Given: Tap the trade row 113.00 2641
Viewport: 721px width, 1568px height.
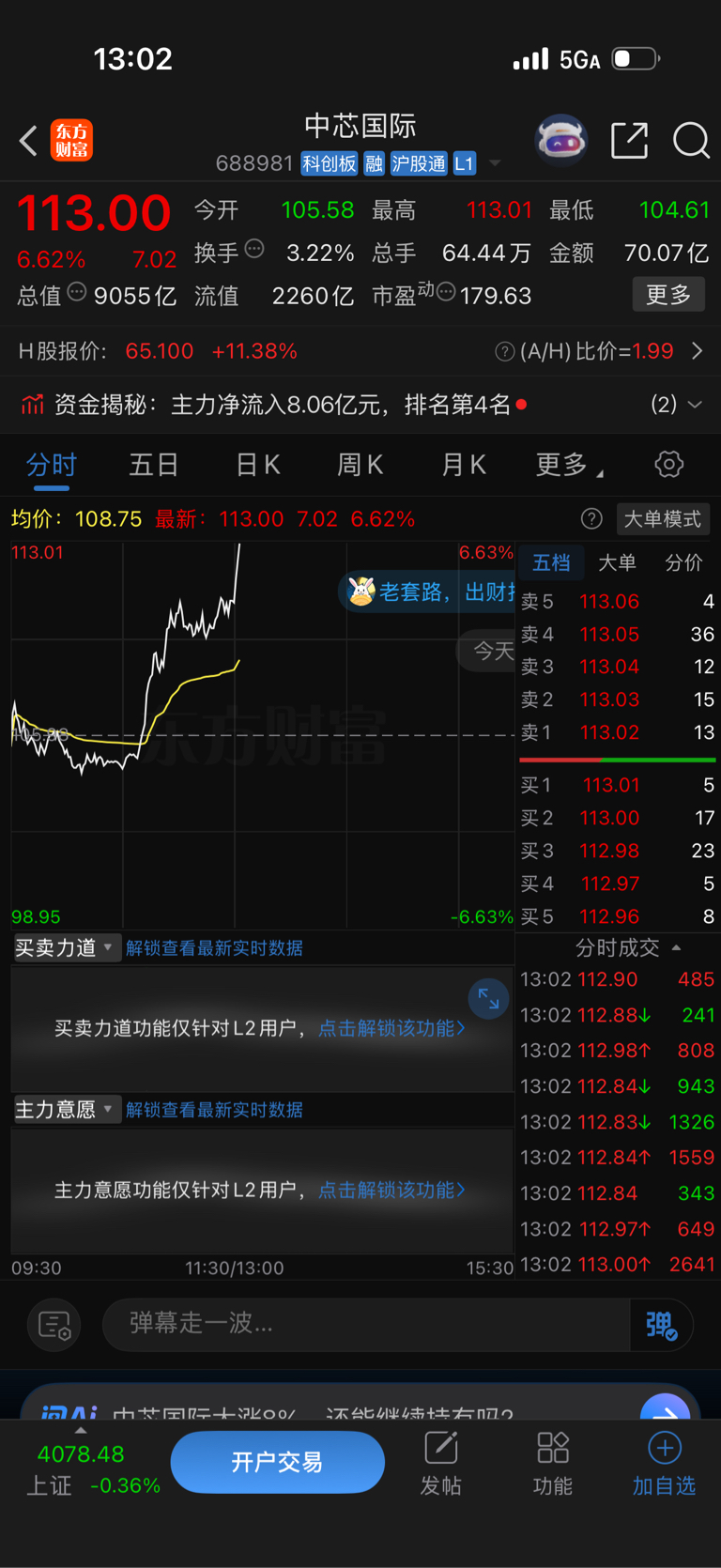Looking at the screenshot, I should pos(617,1265).
